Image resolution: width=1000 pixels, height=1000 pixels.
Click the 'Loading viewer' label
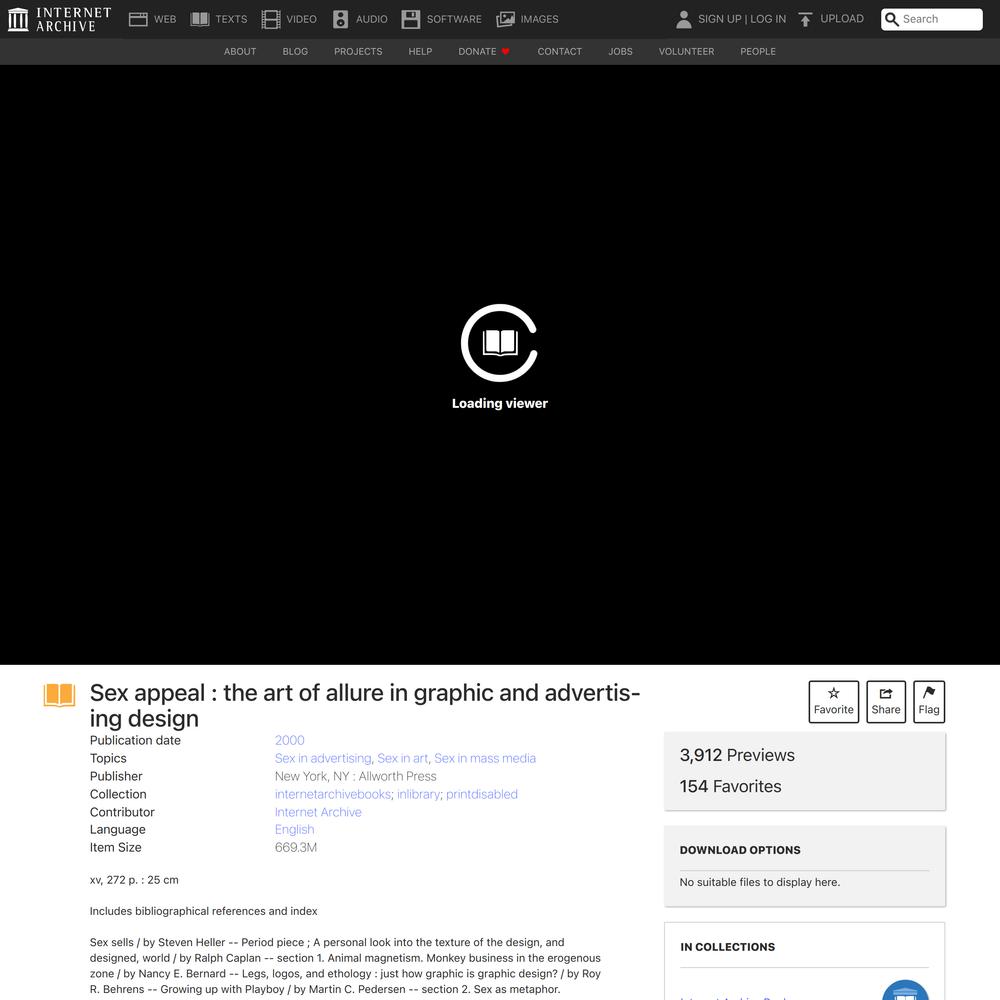500,403
